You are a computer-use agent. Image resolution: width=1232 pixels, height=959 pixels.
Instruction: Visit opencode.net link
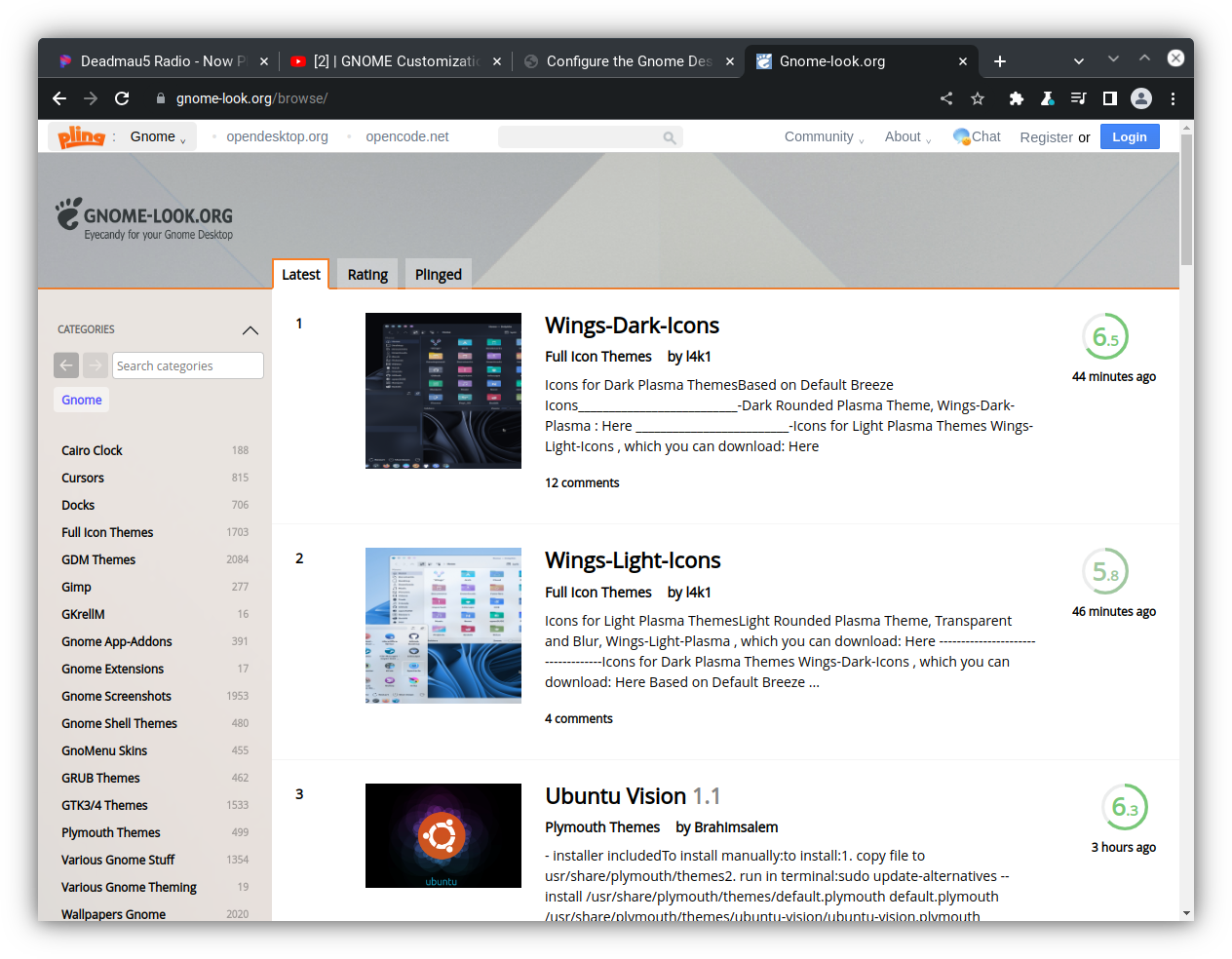click(x=407, y=137)
